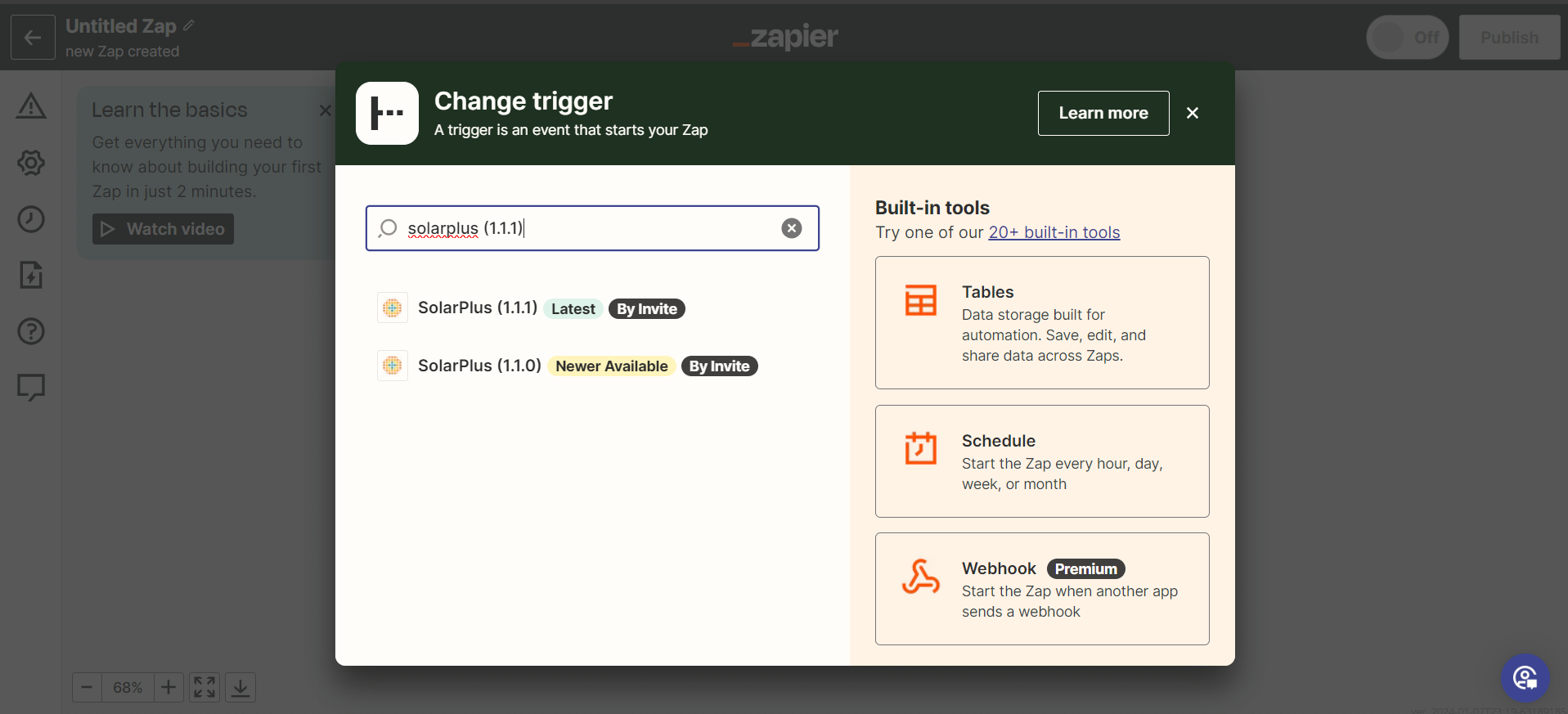Open the support chat bubble button
This screenshot has width=1568, height=714.
coord(1525,677)
